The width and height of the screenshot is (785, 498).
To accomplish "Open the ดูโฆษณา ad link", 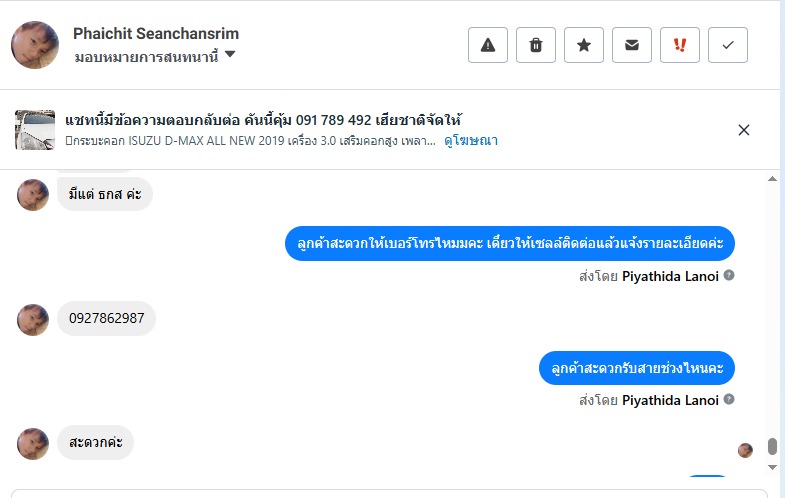I will point(471,141).
